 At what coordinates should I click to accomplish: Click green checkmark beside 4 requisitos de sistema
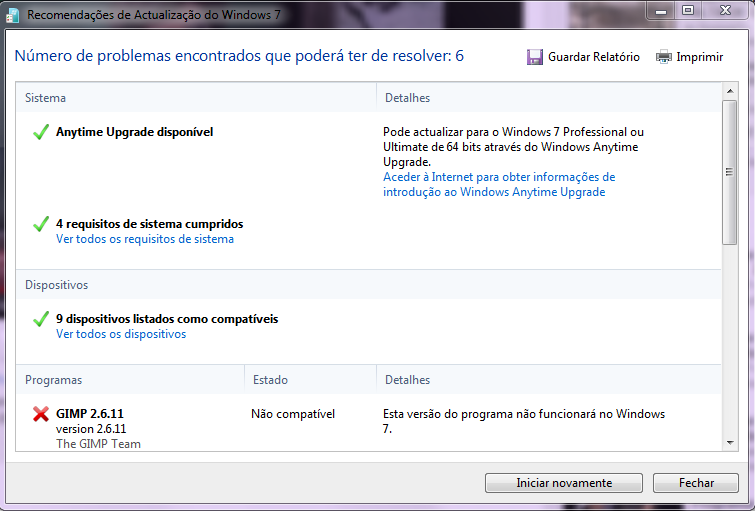(41, 224)
